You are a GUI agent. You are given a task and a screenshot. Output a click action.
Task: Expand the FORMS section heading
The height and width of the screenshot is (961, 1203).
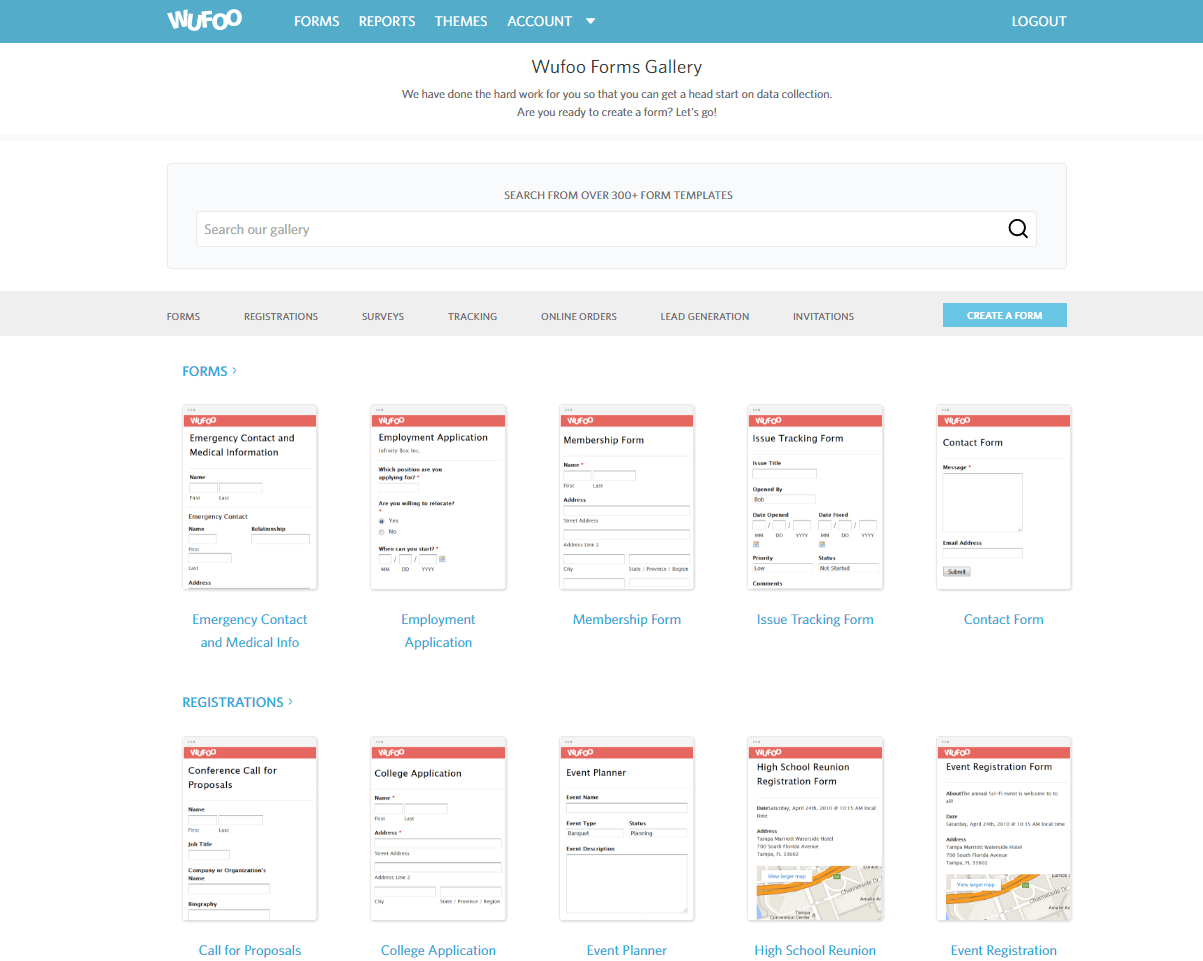tap(209, 371)
